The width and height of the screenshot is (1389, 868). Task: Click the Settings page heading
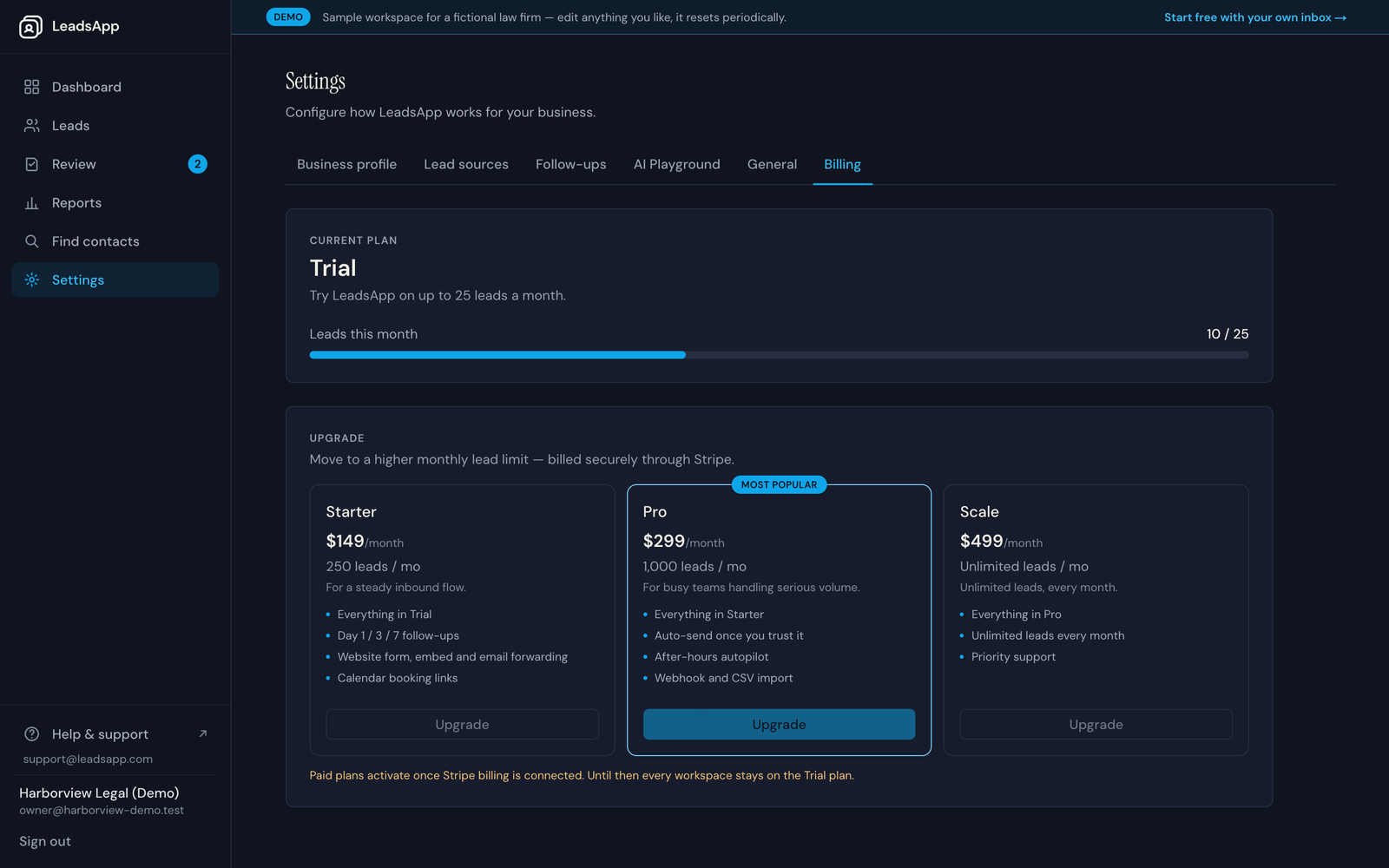point(315,81)
